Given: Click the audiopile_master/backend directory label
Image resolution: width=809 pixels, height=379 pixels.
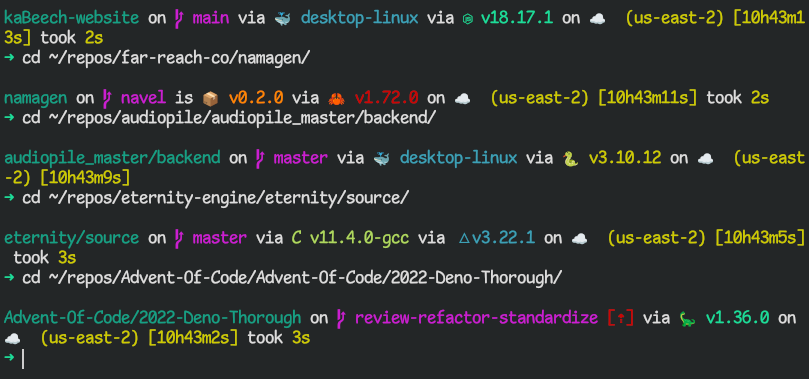Looking at the screenshot, I should [112, 158].
